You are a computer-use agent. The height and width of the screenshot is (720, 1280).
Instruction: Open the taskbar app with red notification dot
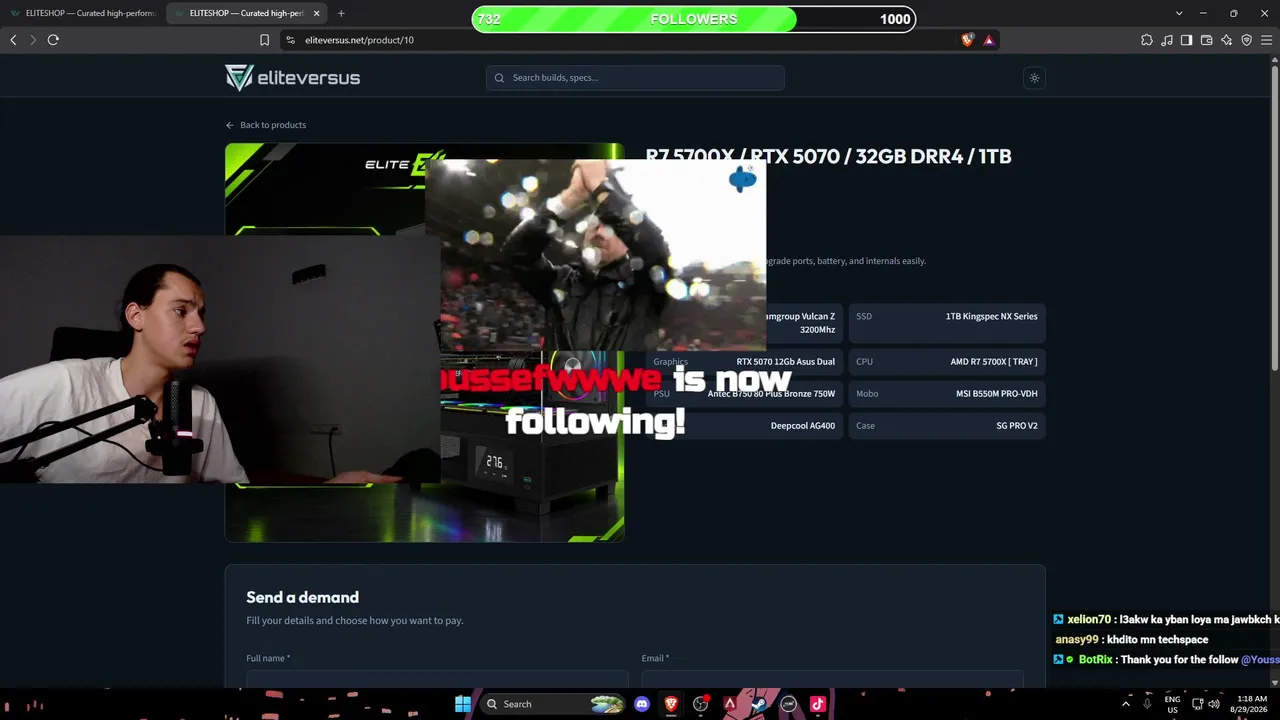[701, 704]
